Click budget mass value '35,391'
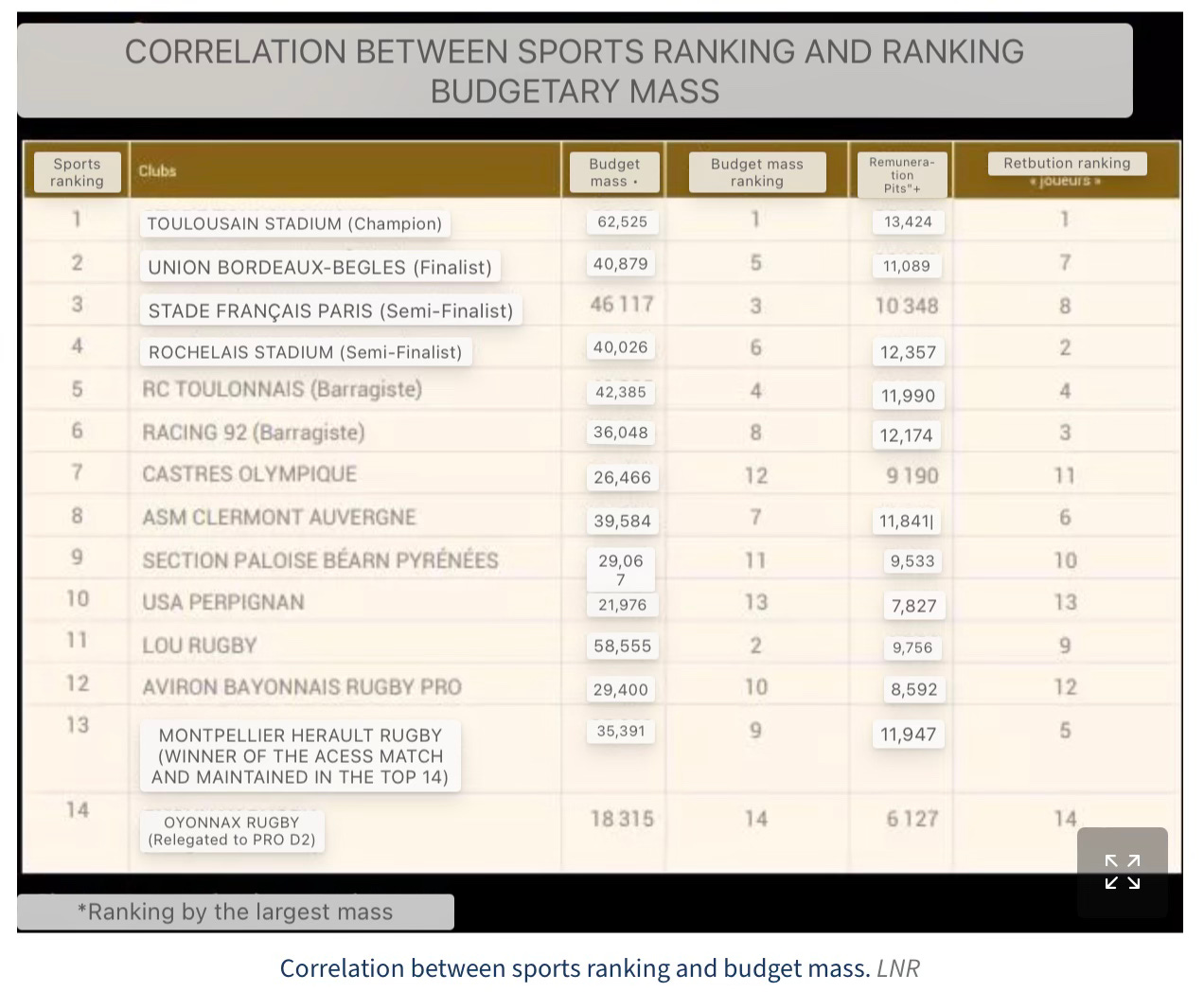Viewport: 1204px width, 992px height. pos(621,731)
